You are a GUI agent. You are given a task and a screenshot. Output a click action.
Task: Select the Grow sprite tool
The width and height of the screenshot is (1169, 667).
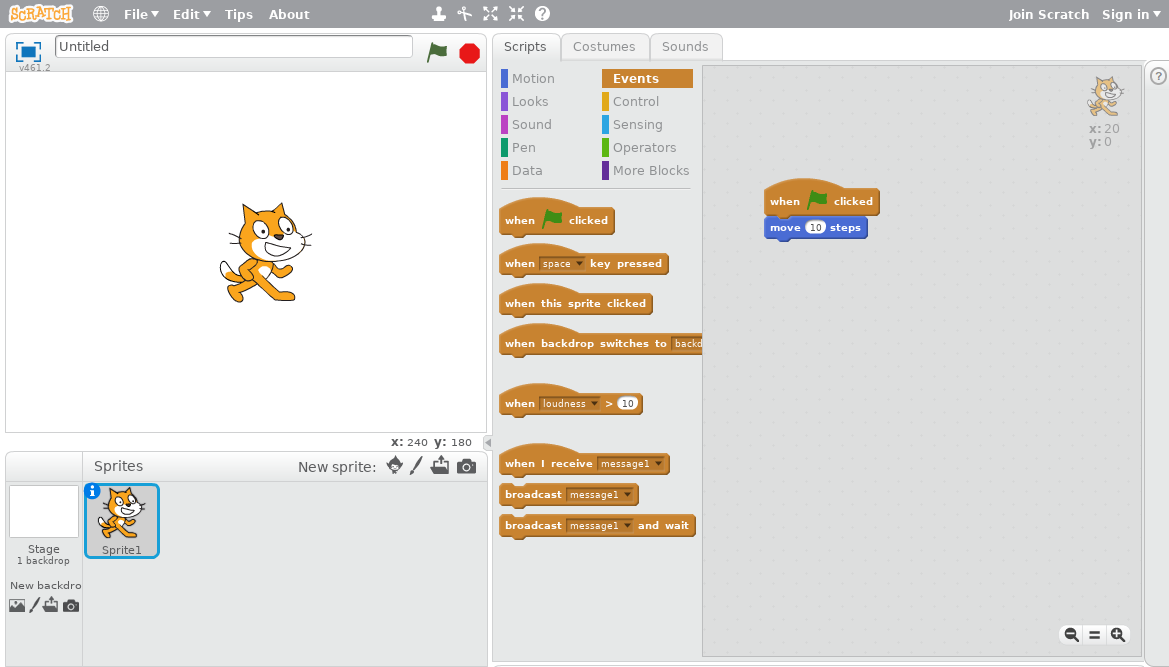click(491, 13)
